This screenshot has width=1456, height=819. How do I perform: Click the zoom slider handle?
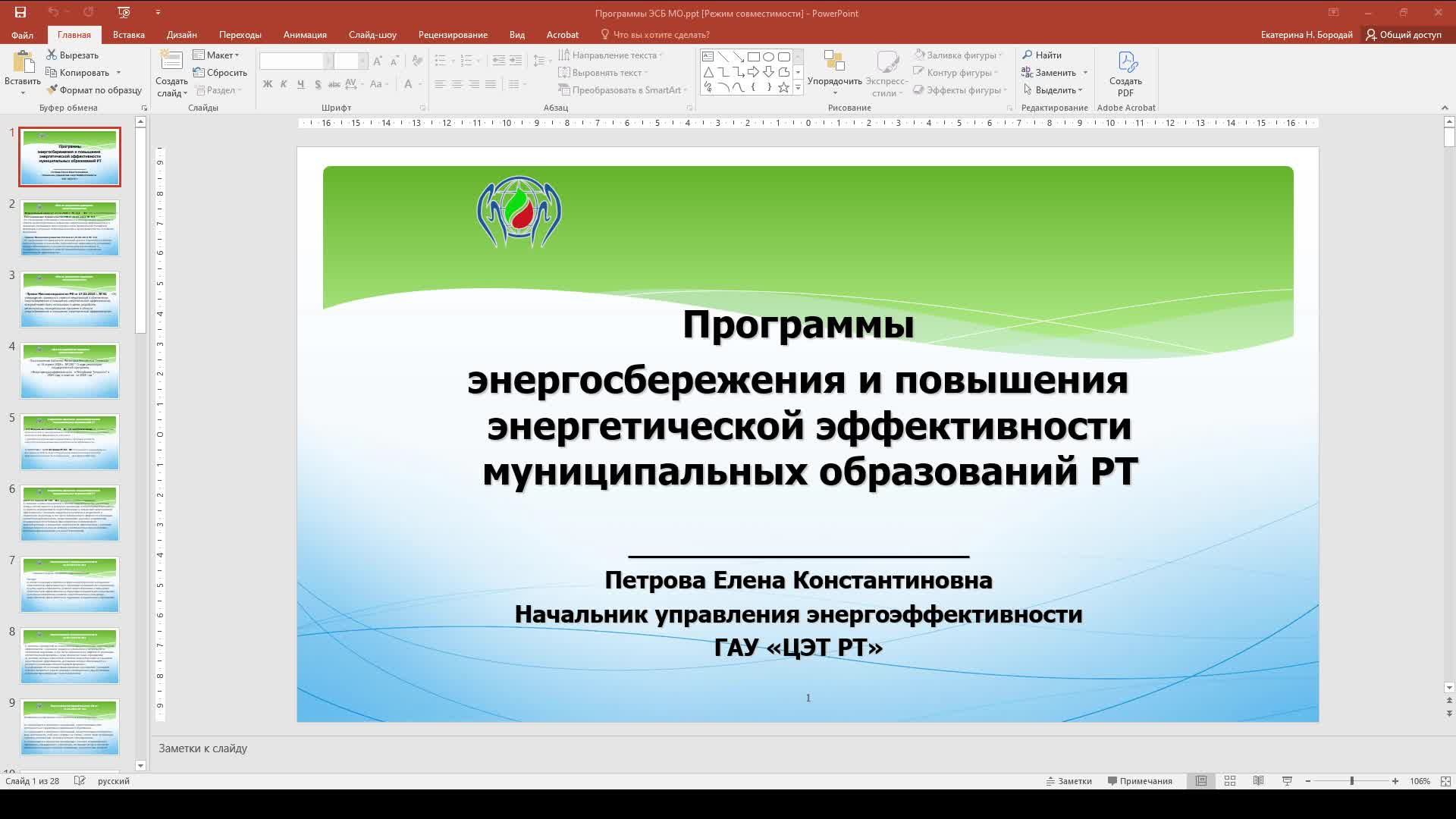pos(1351,781)
